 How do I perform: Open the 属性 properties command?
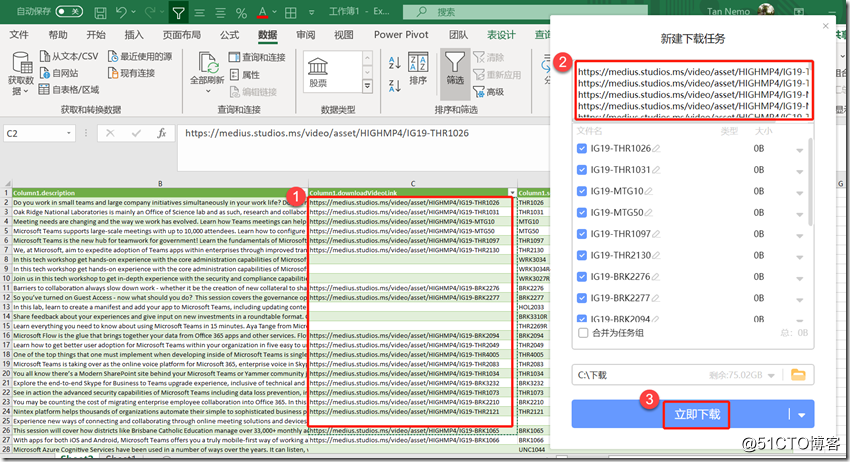point(244,74)
